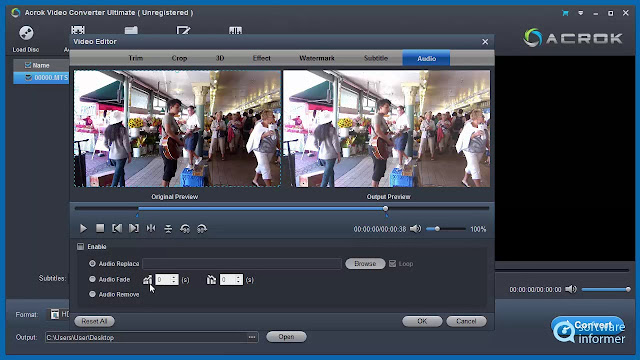The width and height of the screenshot is (640, 360).
Task: Click the Browse button
Action: (365, 264)
